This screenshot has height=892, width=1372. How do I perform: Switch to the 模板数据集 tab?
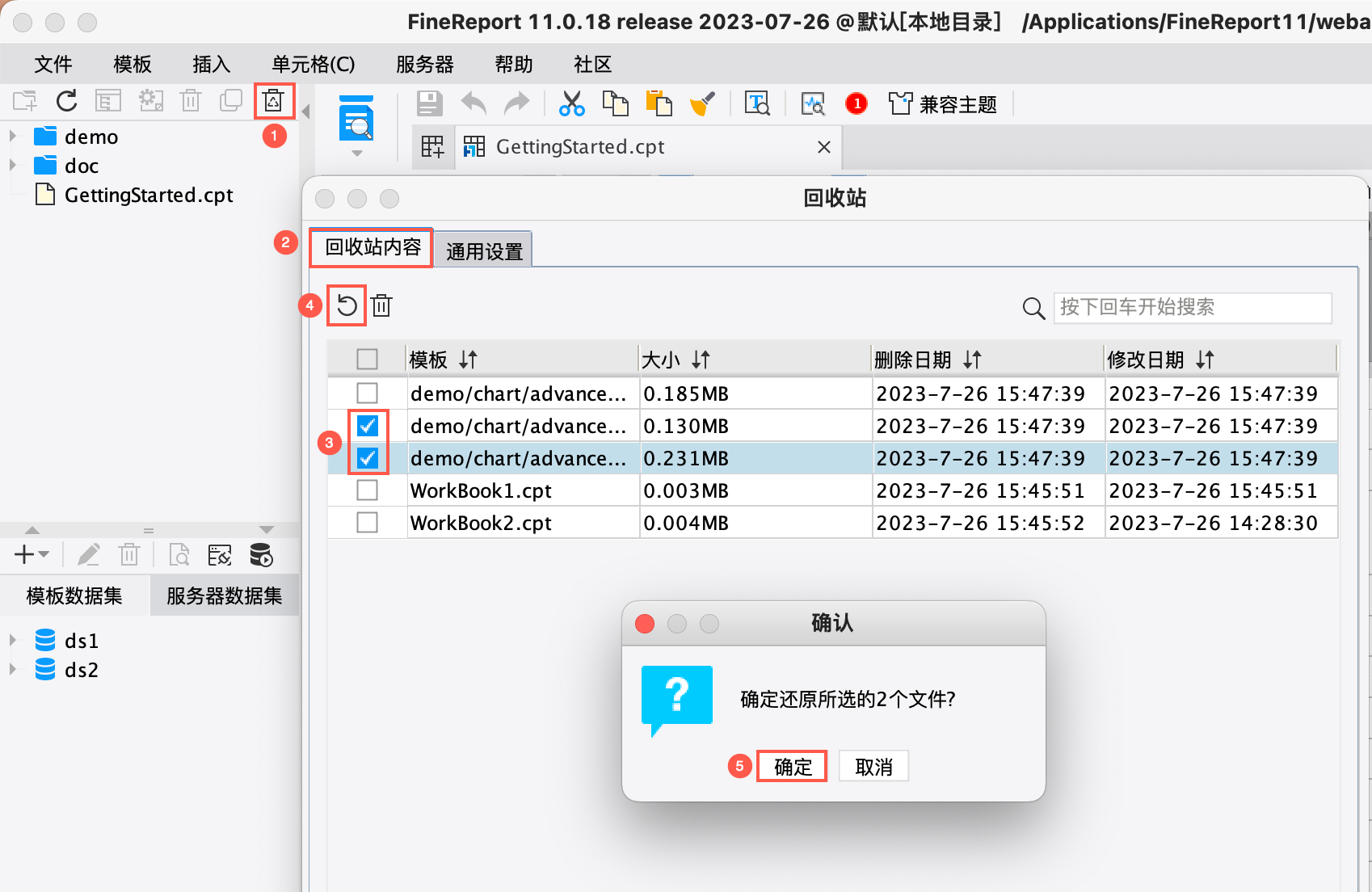coord(74,595)
